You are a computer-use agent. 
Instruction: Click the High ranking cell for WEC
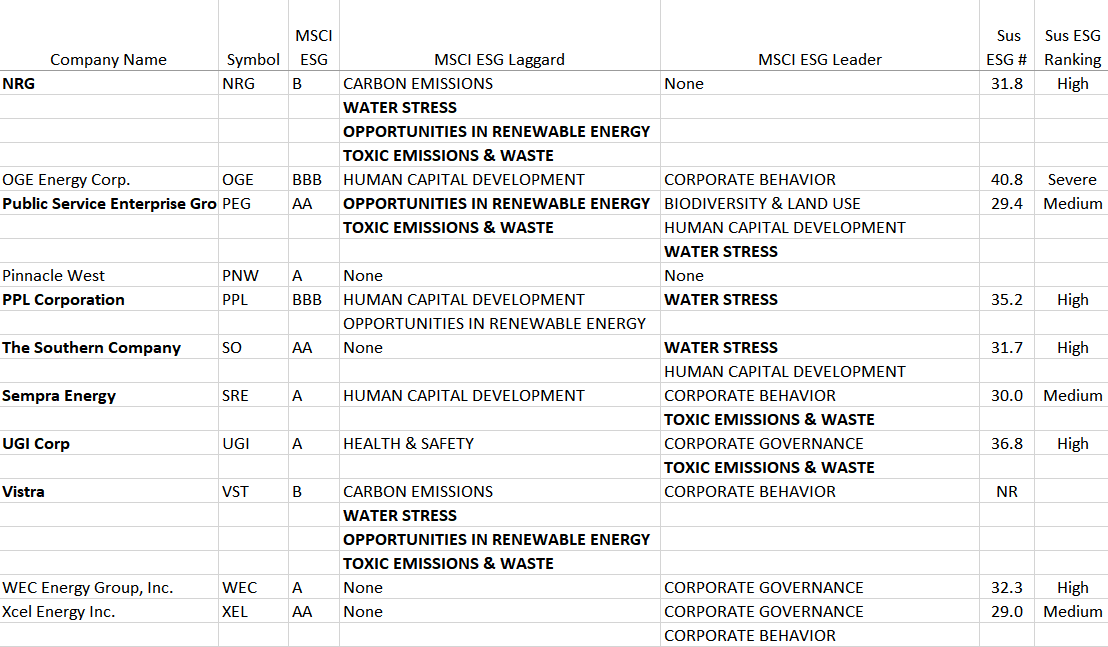(x=1071, y=587)
